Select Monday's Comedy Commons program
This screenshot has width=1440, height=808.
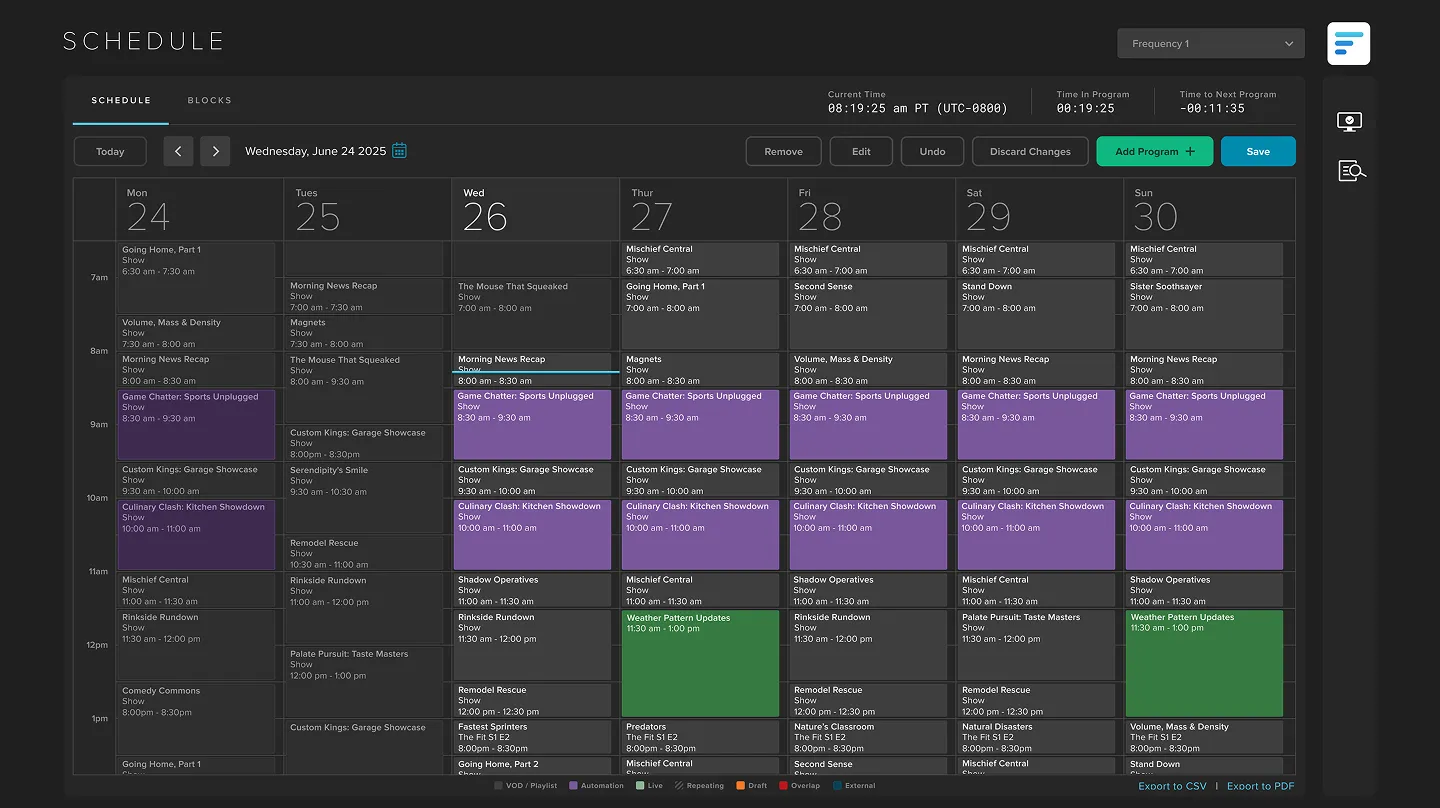(196, 718)
